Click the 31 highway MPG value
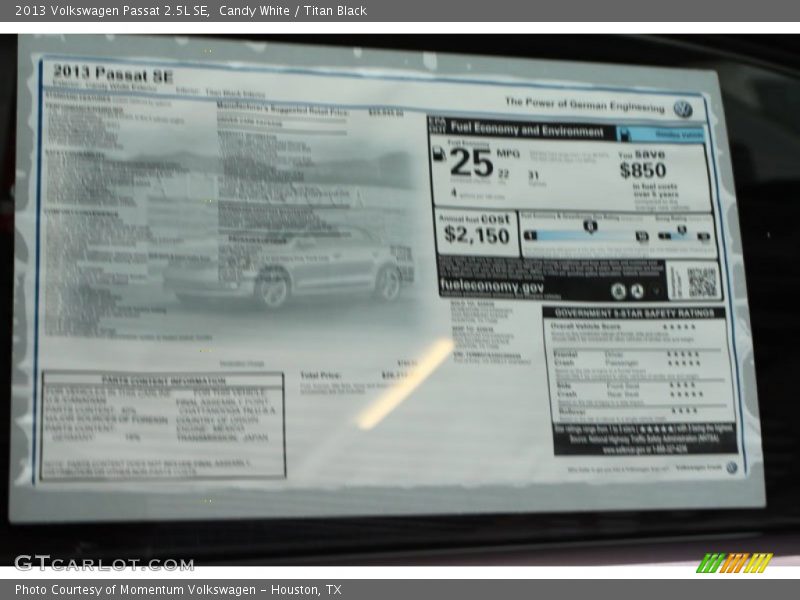Image resolution: width=800 pixels, height=600 pixels. pos(534,175)
